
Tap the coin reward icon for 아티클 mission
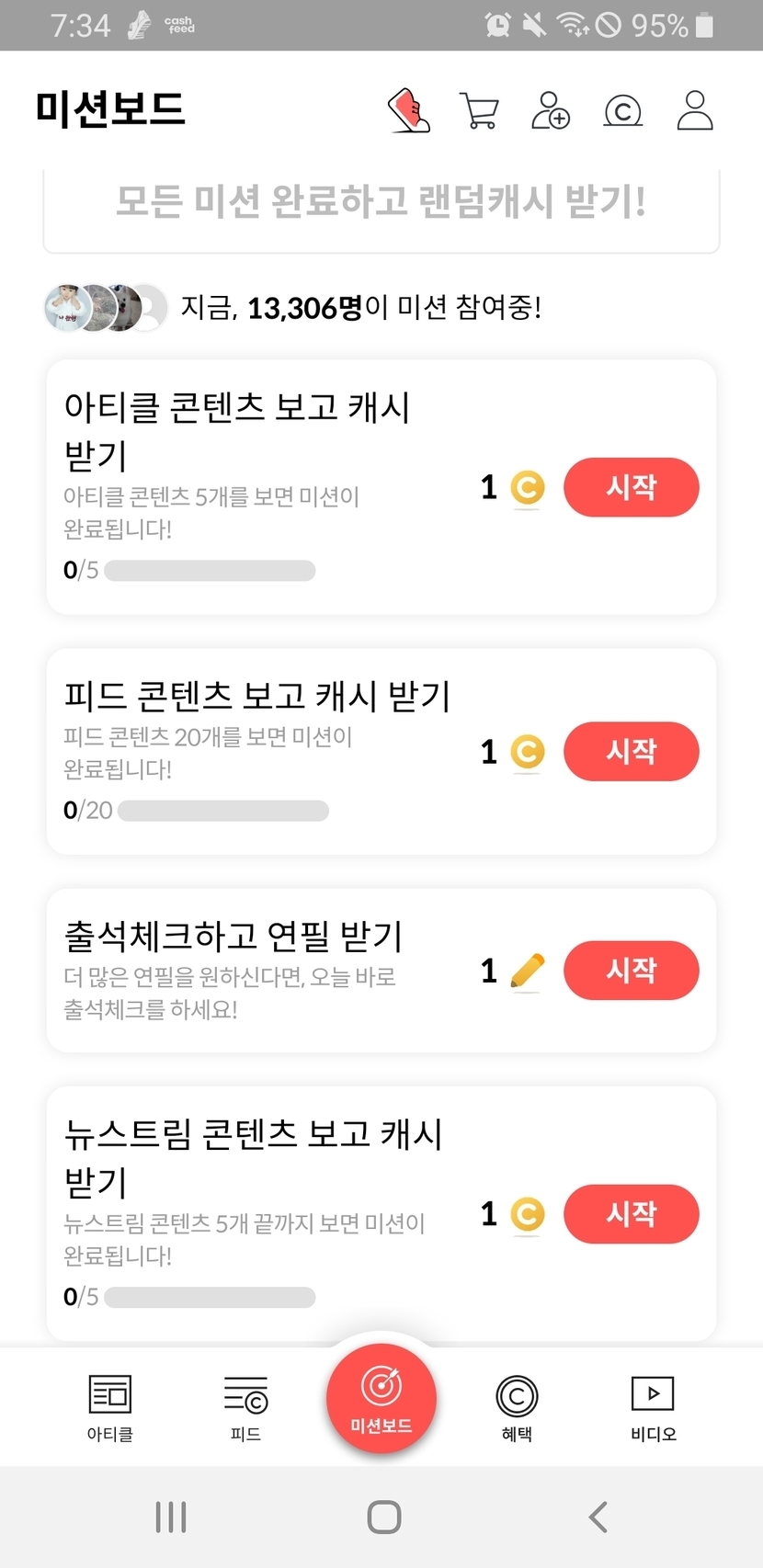527,487
